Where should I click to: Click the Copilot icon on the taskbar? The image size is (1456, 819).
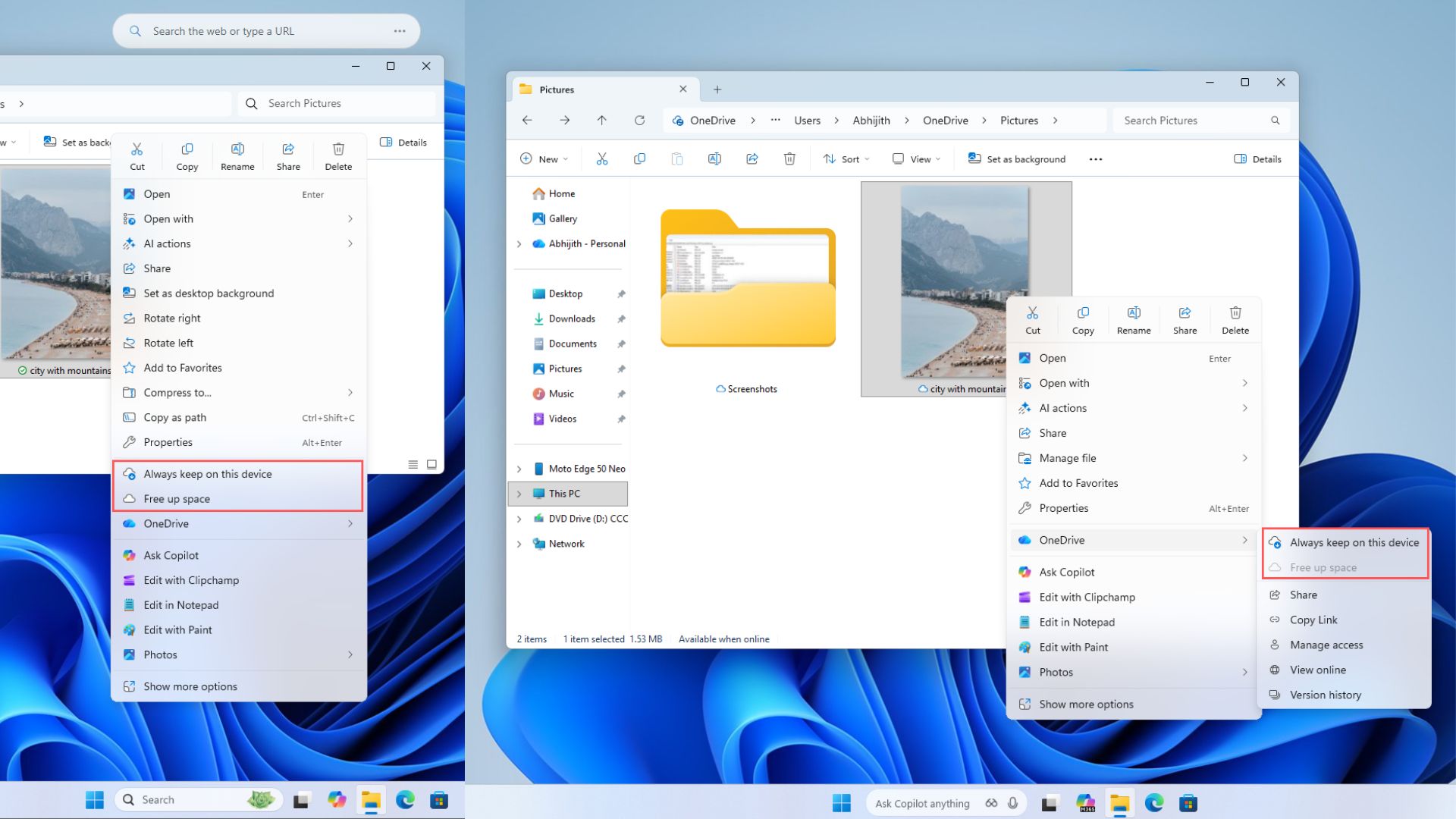tap(1086, 802)
